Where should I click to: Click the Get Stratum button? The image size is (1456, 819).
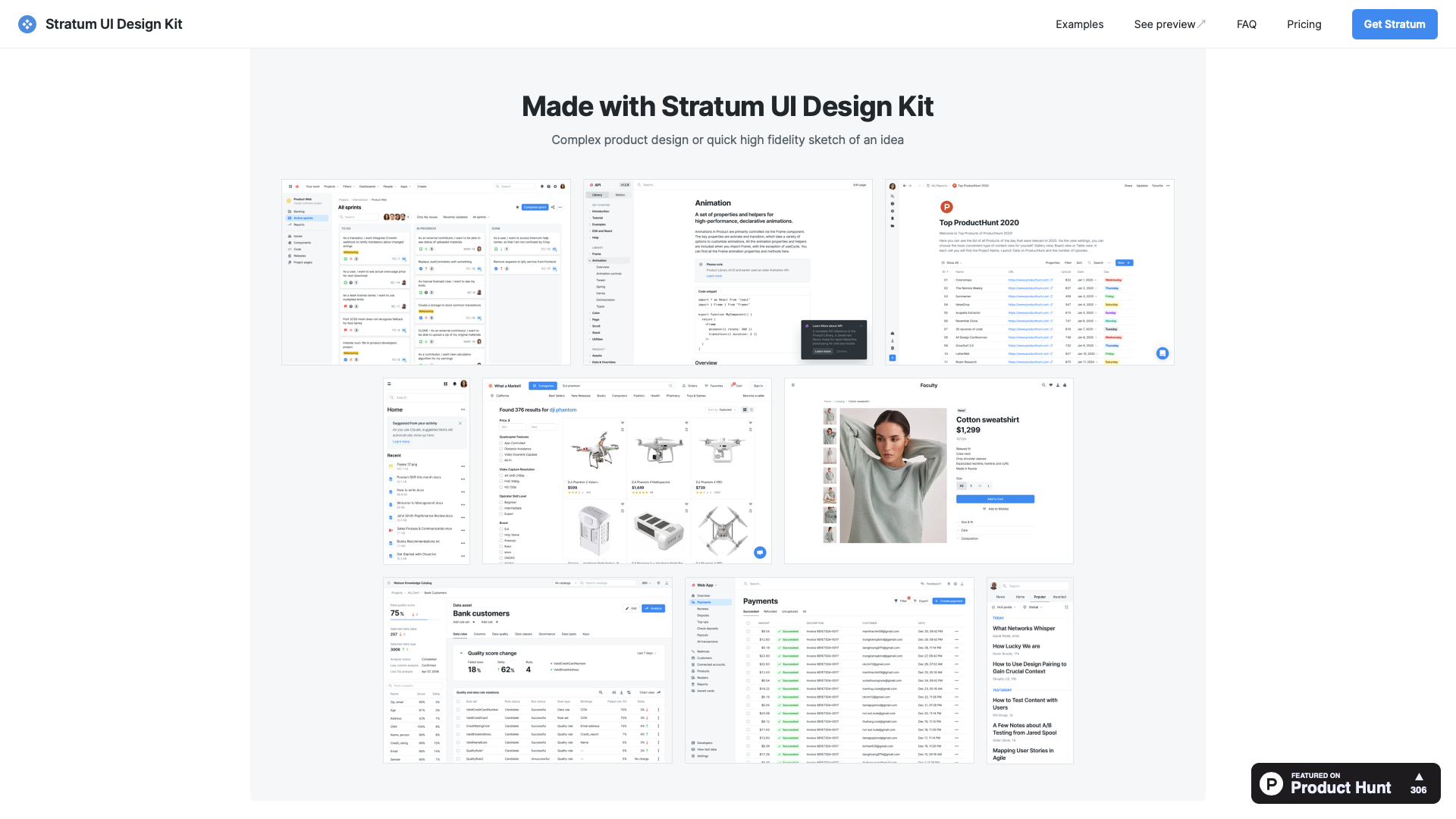point(1395,24)
